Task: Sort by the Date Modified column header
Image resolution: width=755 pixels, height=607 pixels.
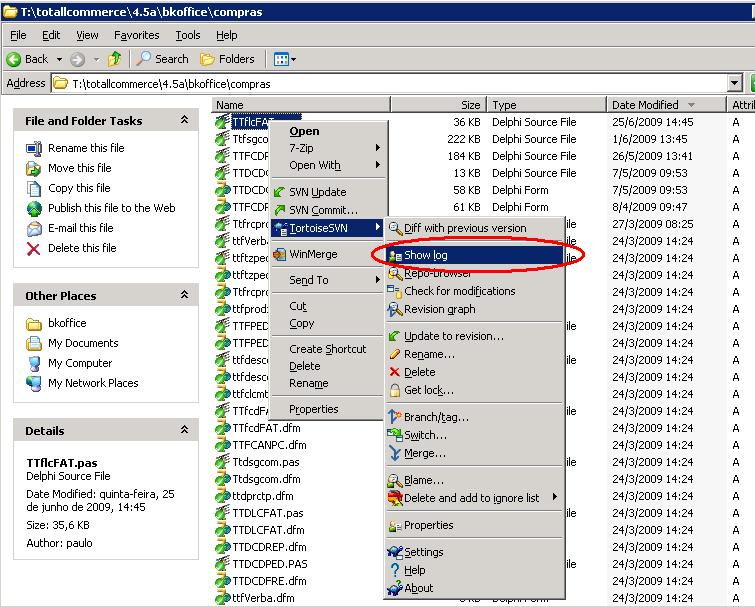Action: coord(666,105)
